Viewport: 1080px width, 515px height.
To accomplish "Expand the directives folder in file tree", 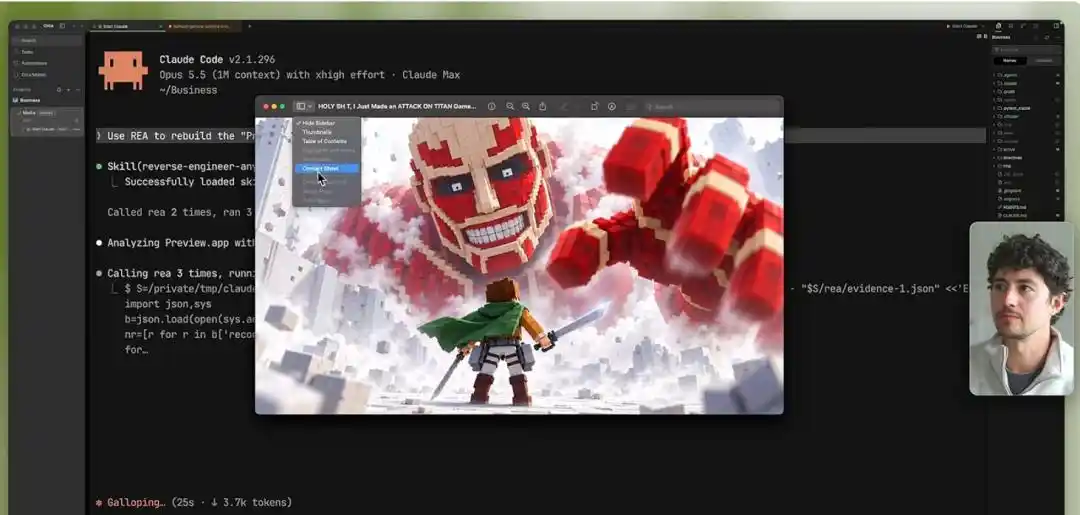I will 1026,158.
